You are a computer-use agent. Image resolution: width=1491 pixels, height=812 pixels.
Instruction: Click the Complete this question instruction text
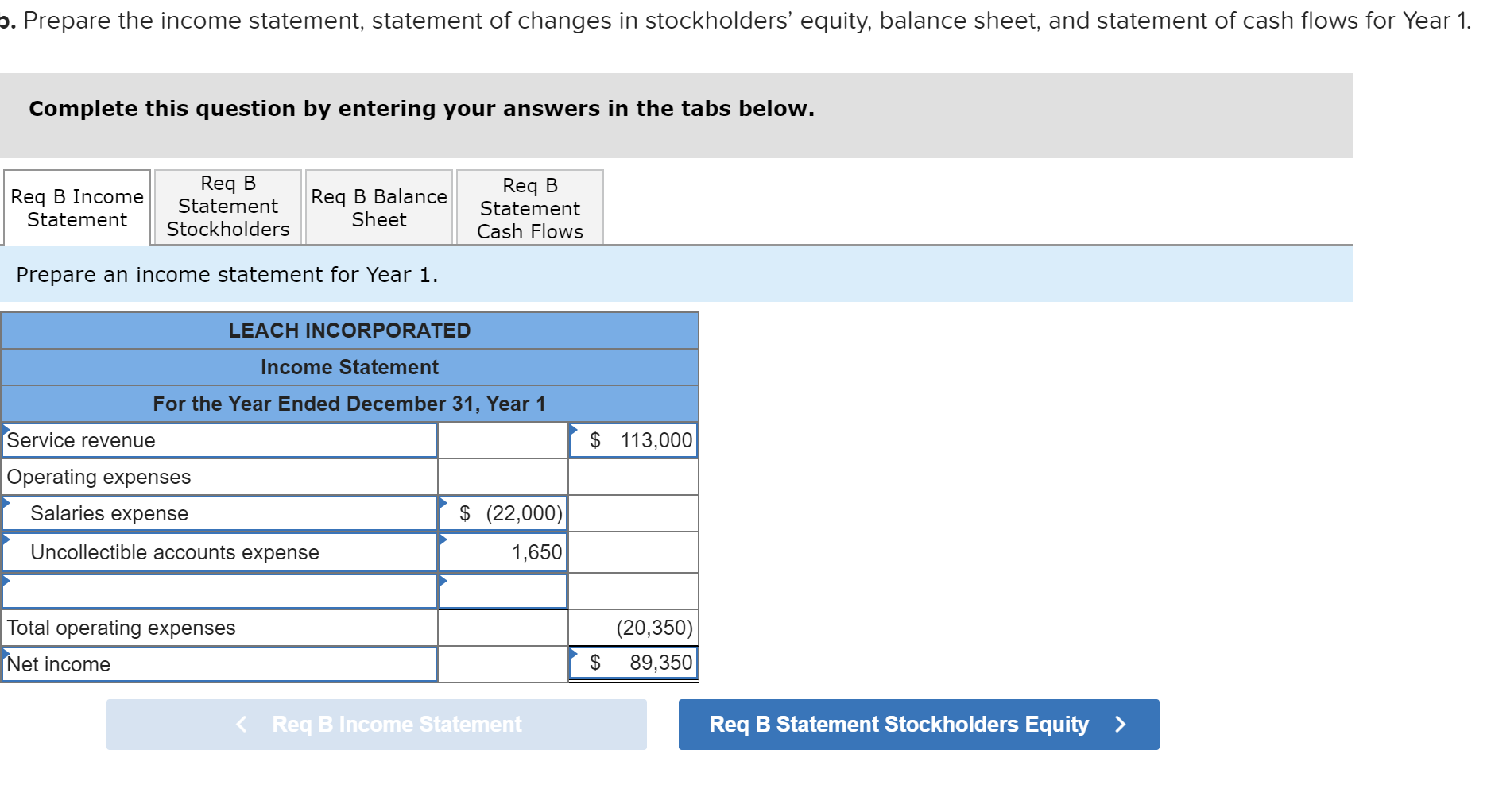point(422,108)
